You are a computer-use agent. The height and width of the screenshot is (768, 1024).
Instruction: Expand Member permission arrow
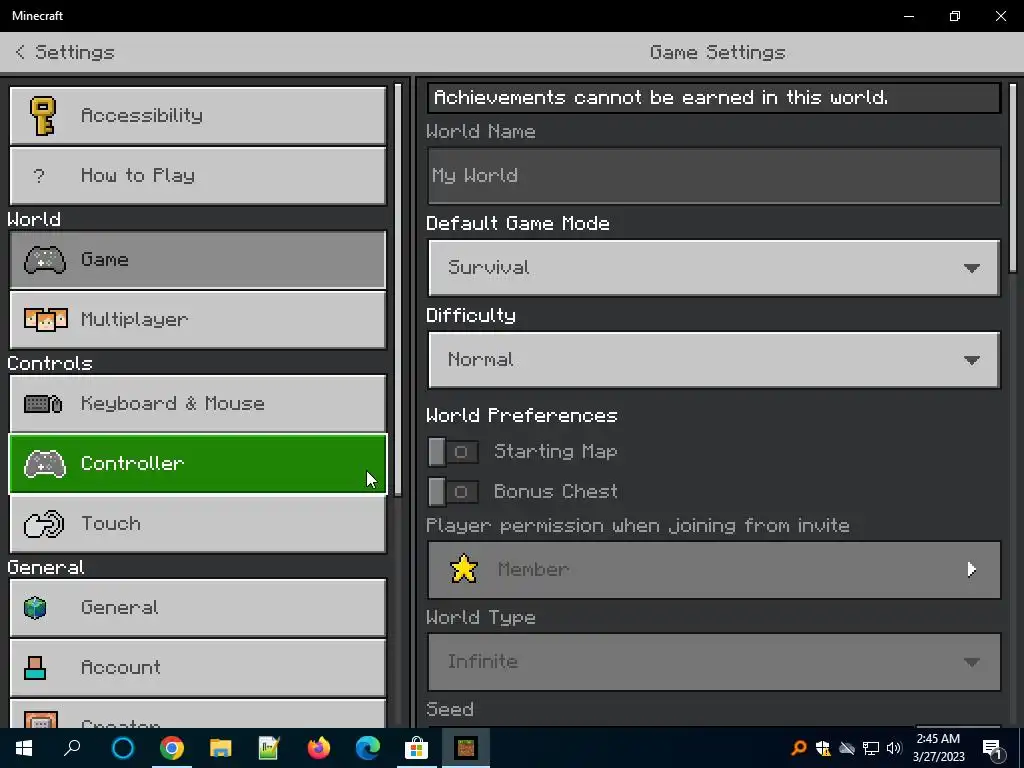(x=972, y=569)
